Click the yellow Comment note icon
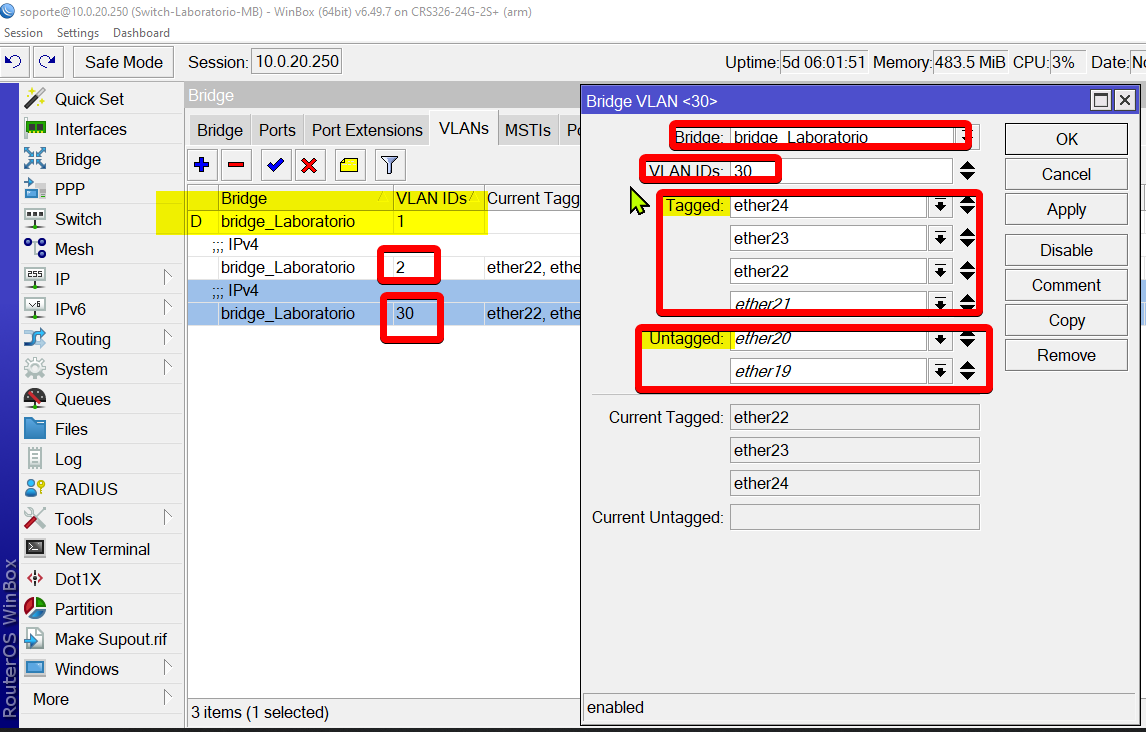Image resolution: width=1146 pixels, height=732 pixels. 349,165
